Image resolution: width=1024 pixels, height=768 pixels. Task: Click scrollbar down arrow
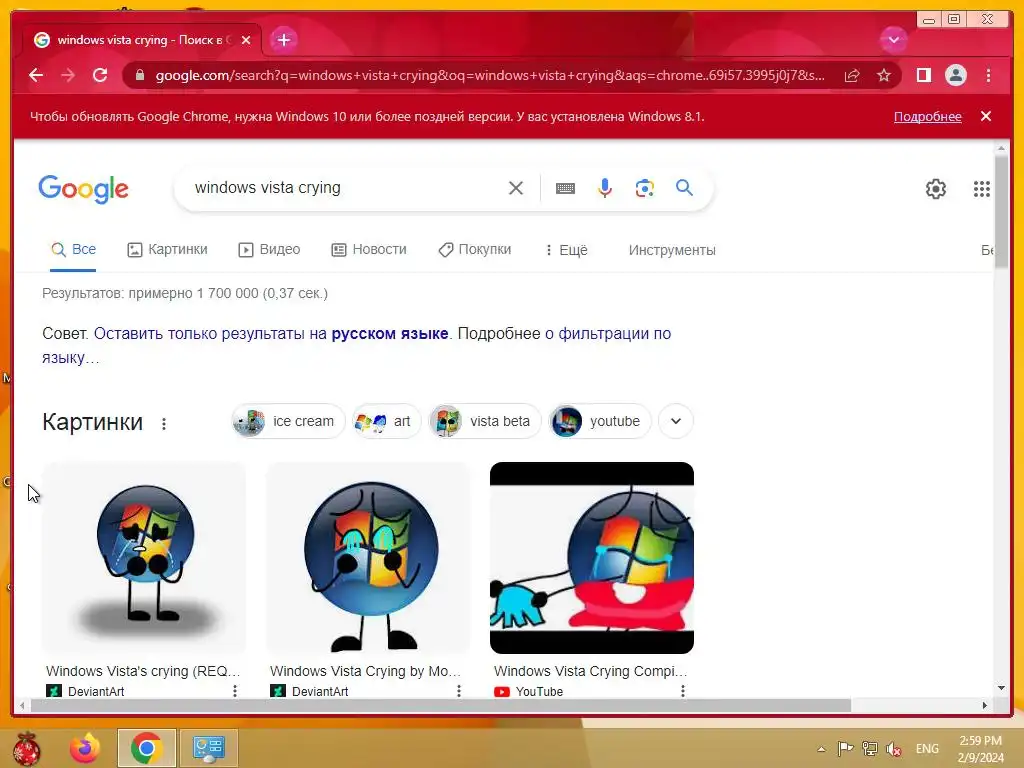point(1001,688)
